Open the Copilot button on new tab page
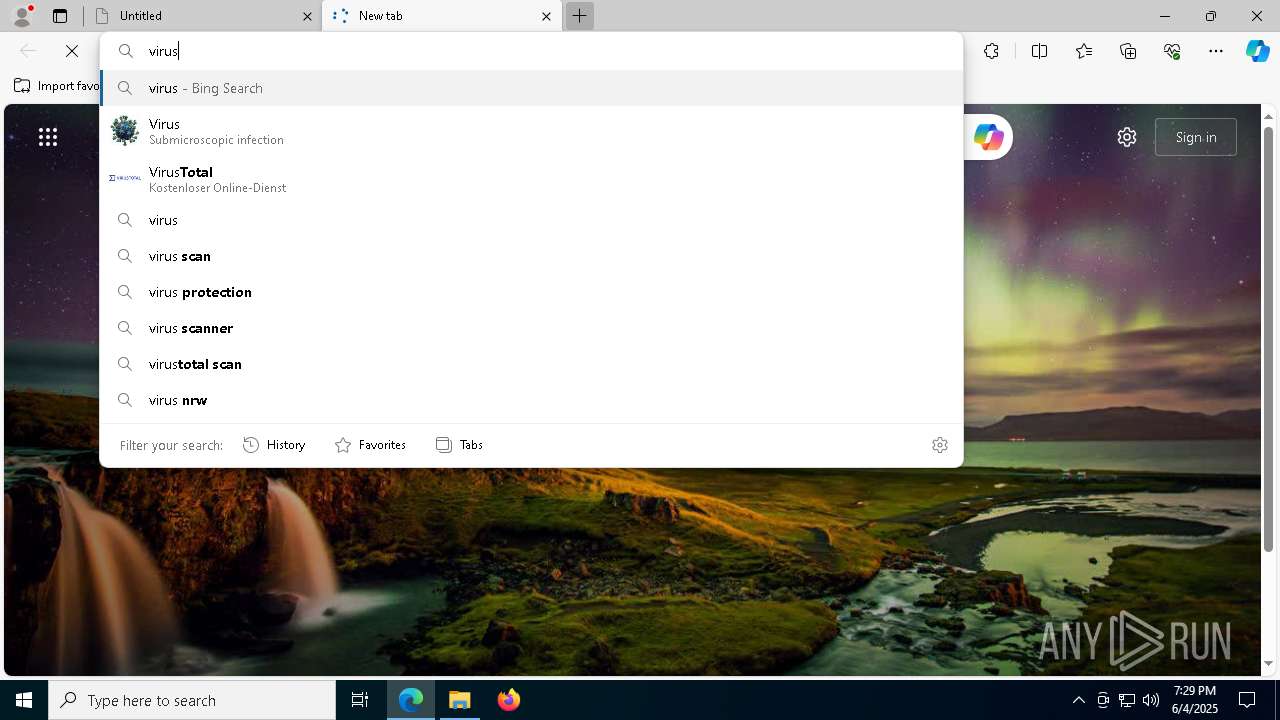1280x720 pixels. coord(988,137)
